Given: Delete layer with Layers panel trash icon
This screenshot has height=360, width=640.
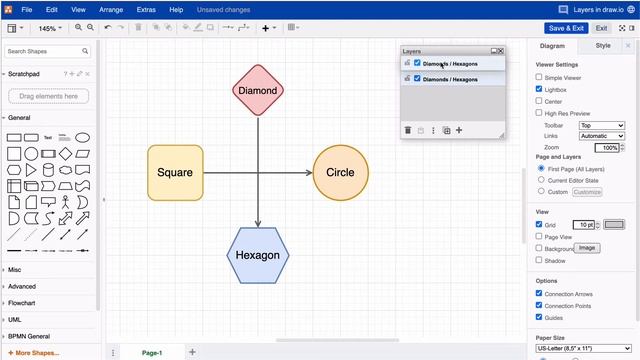Looking at the screenshot, I should pos(408,130).
